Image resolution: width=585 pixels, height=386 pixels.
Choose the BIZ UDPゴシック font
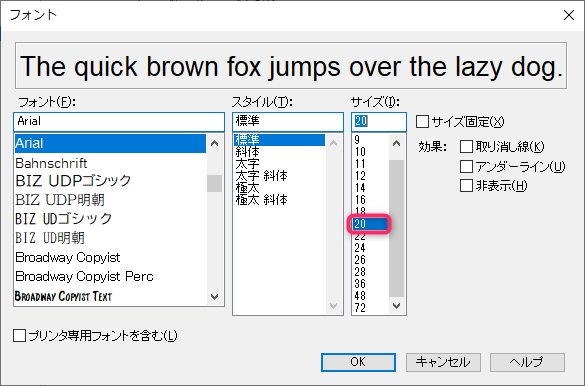110,181
